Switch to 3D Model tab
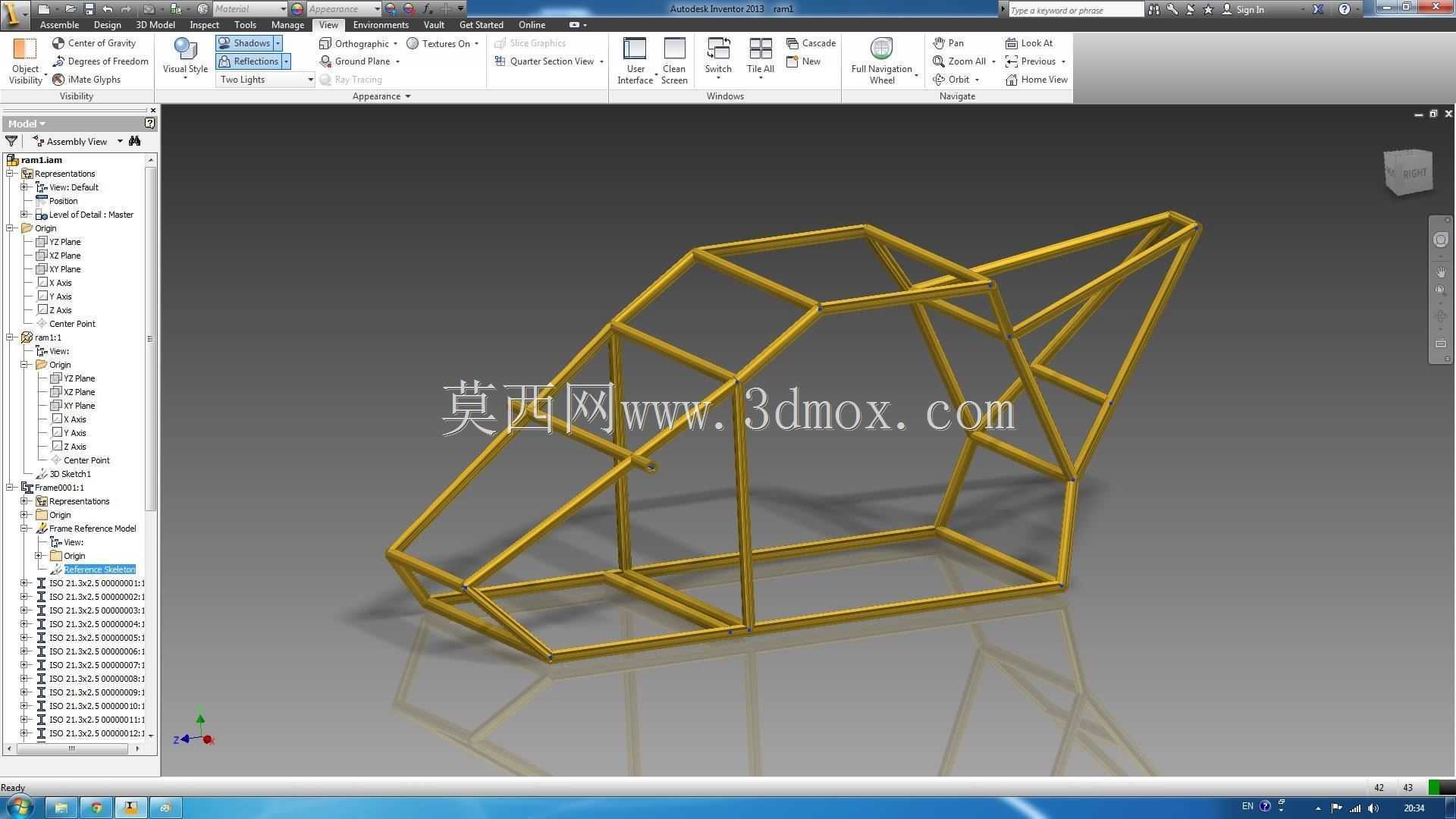This screenshot has width=1456, height=819. [x=155, y=25]
